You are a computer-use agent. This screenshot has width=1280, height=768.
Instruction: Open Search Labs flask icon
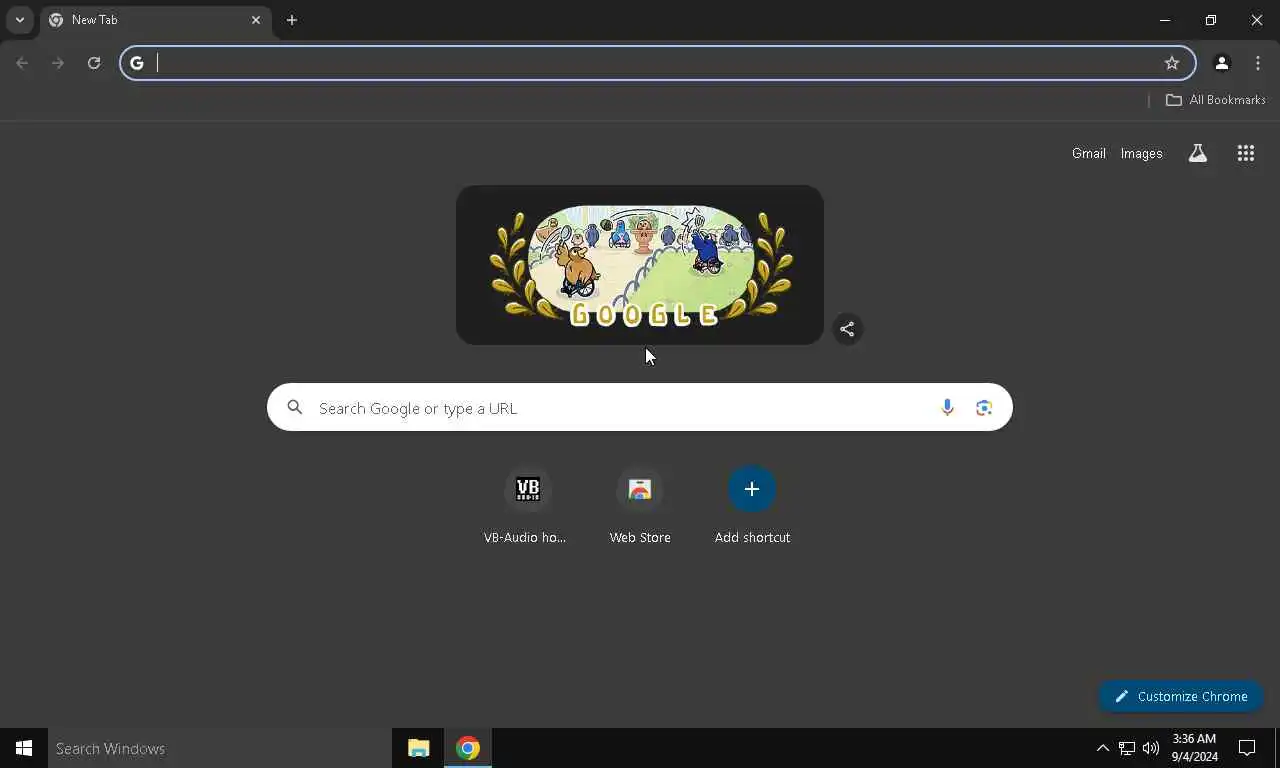click(1197, 153)
